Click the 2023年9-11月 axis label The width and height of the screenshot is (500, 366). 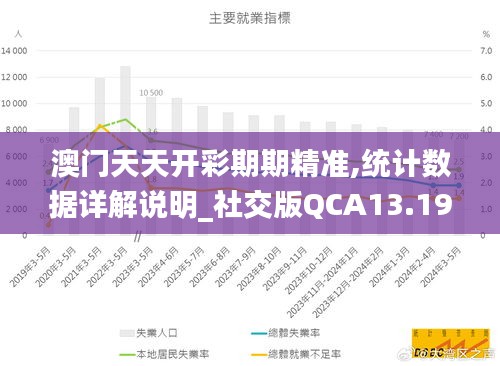(285, 269)
